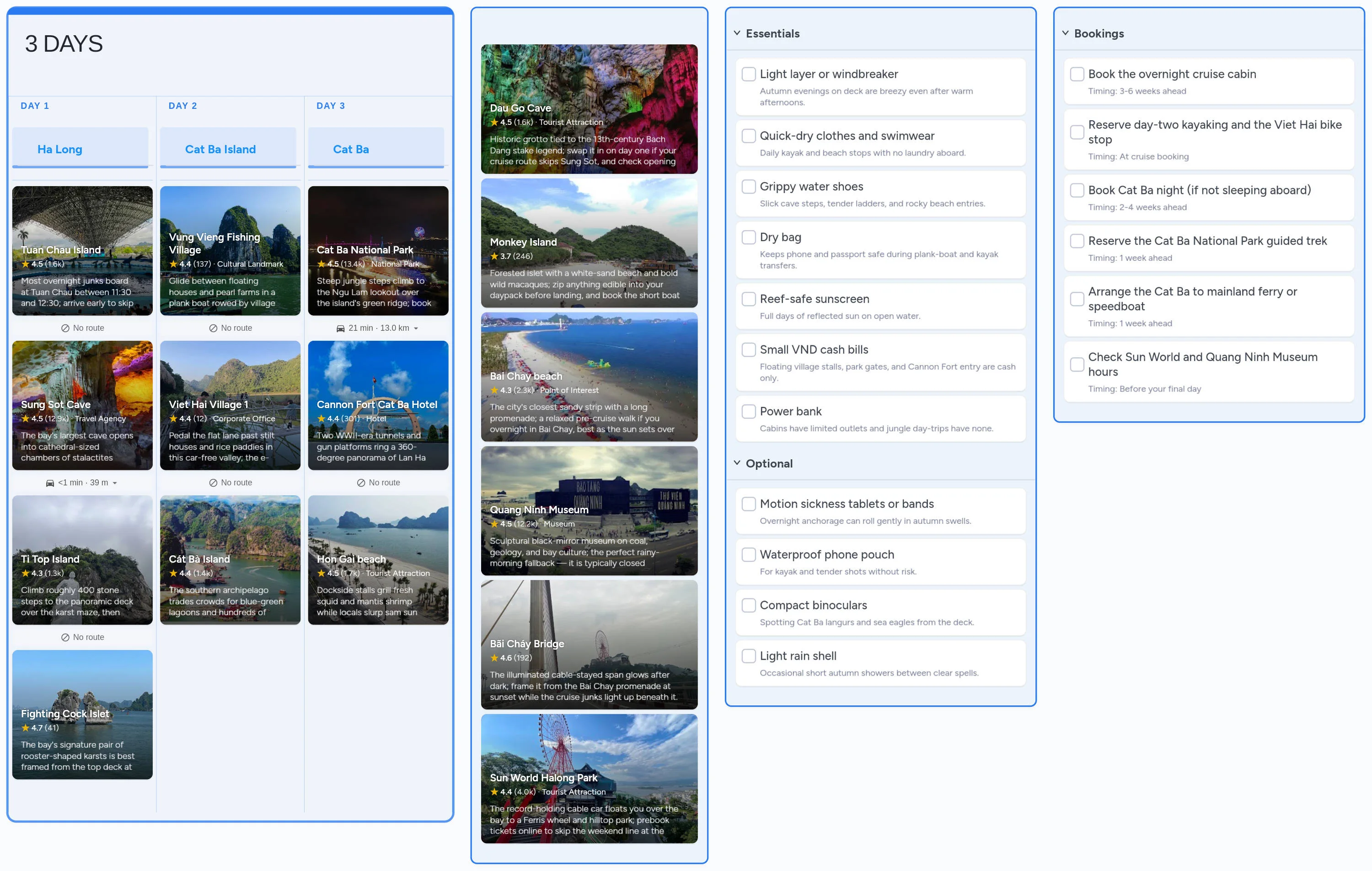This screenshot has width=1372, height=871.
Task: Open the Hon Gai beach card
Action: tap(378, 560)
